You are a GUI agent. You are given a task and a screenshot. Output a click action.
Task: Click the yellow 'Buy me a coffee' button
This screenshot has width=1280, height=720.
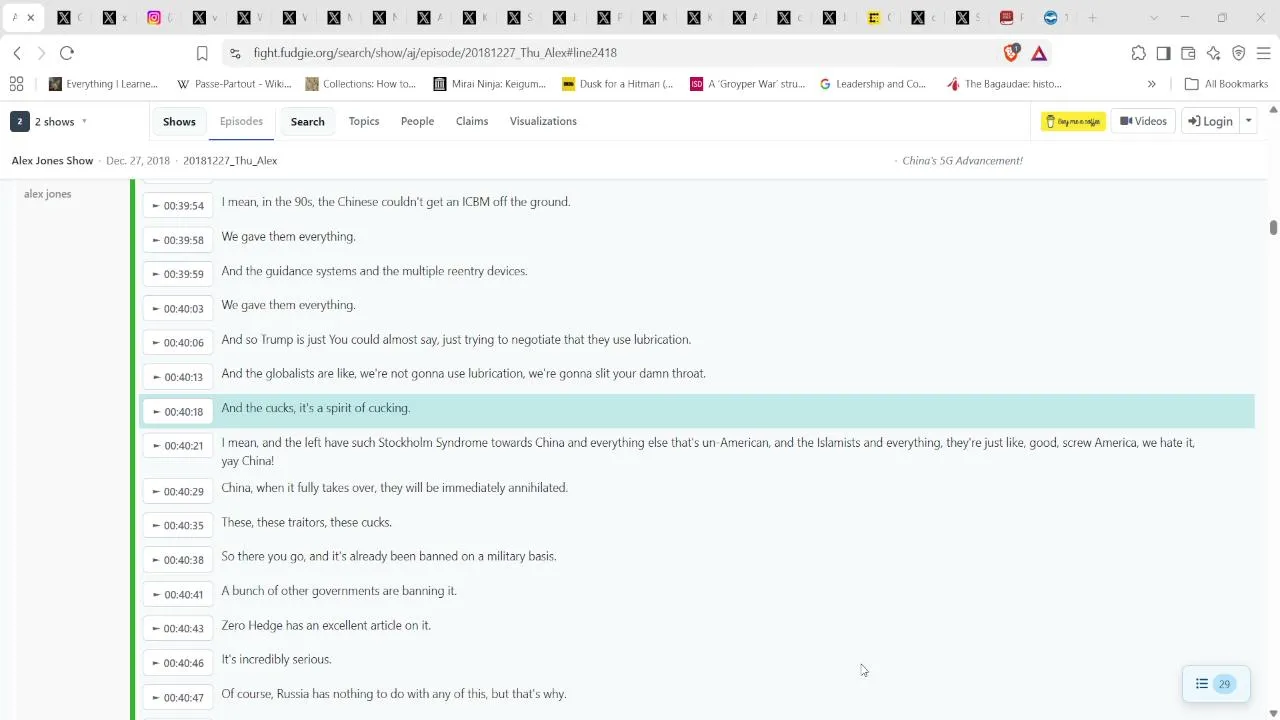point(1073,121)
